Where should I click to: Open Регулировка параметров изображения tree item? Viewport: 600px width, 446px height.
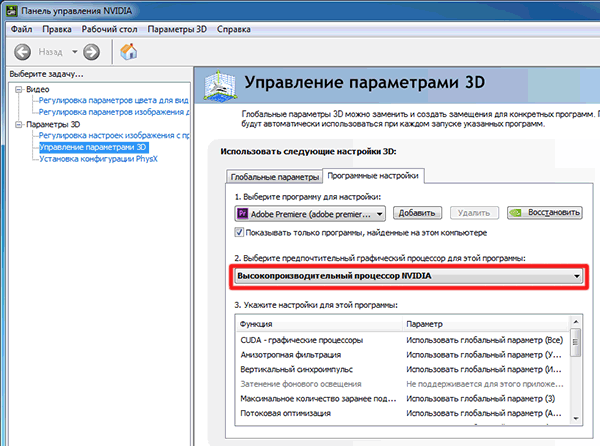tap(114, 112)
